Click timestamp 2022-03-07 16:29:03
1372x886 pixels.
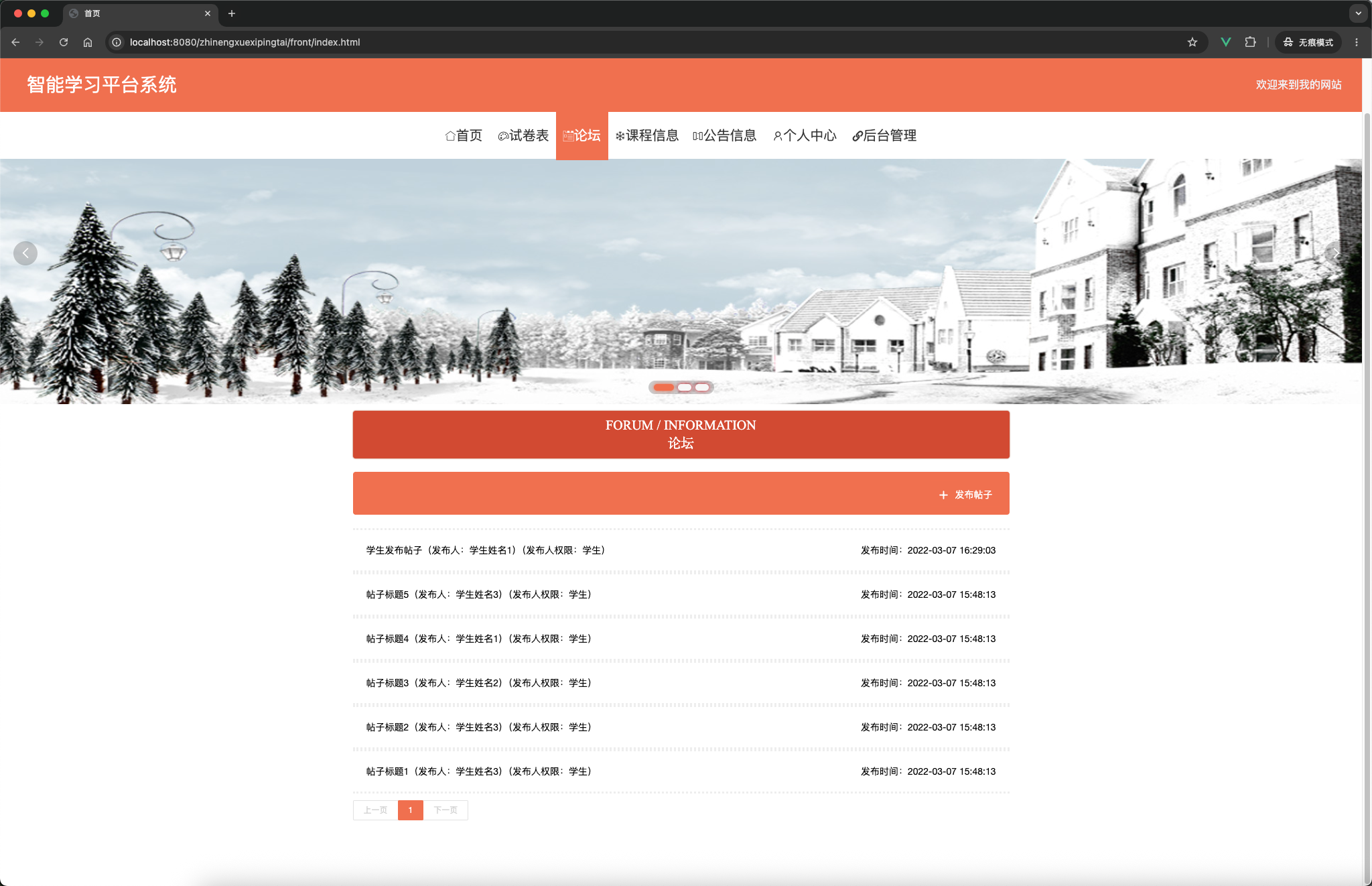click(951, 550)
